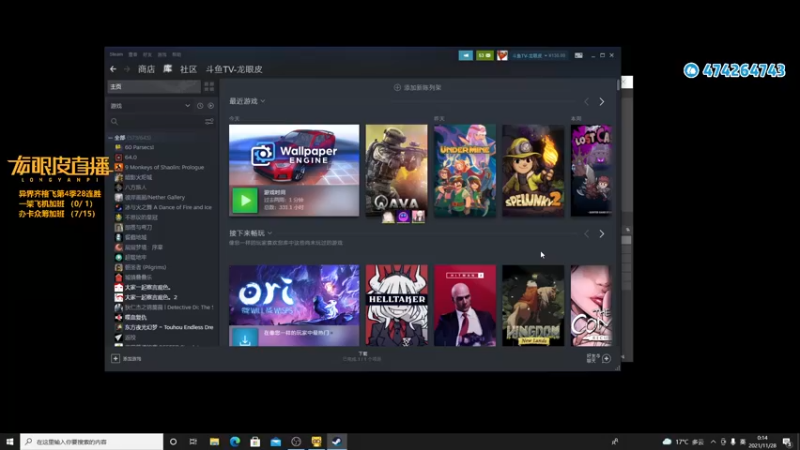The image size is (800, 450).
Task: Click the library vertical scrollbar
Action: pos(618,85)
